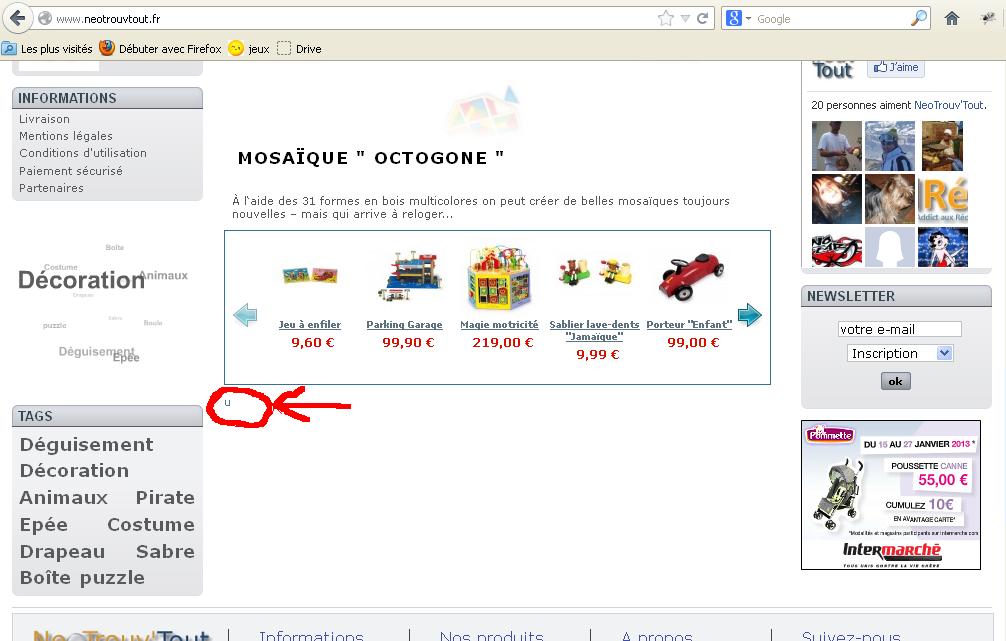
Task: Open the Google search engine icon dropdown
Action: [x=738, y=18]
